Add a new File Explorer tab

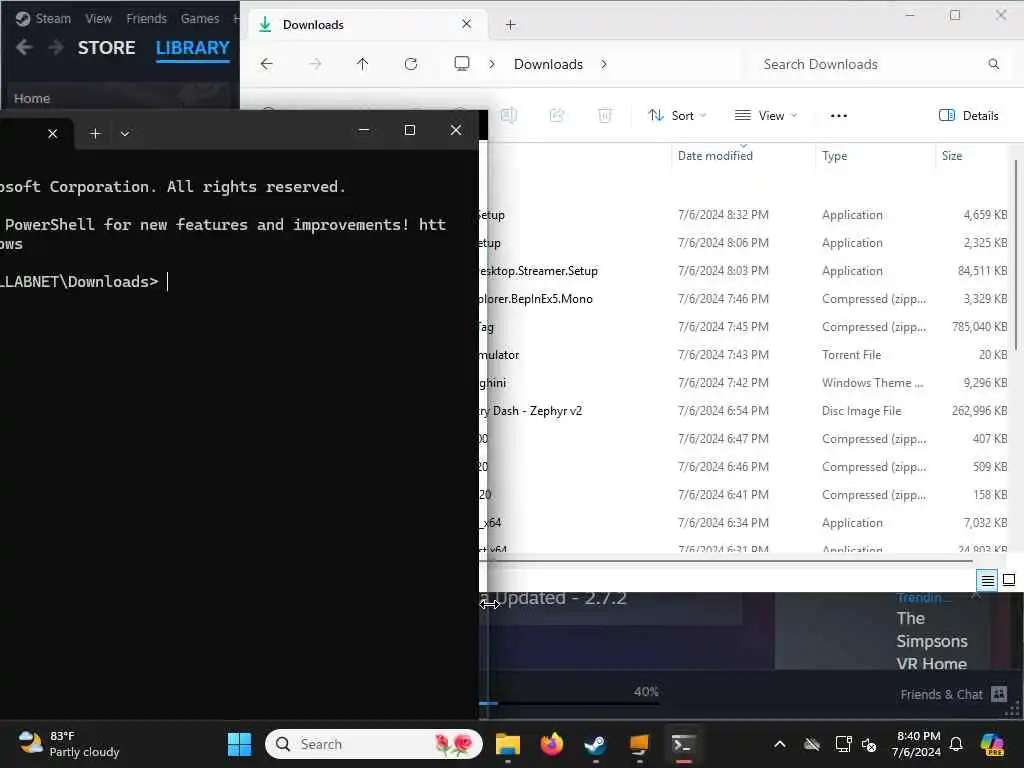point(511,25)
